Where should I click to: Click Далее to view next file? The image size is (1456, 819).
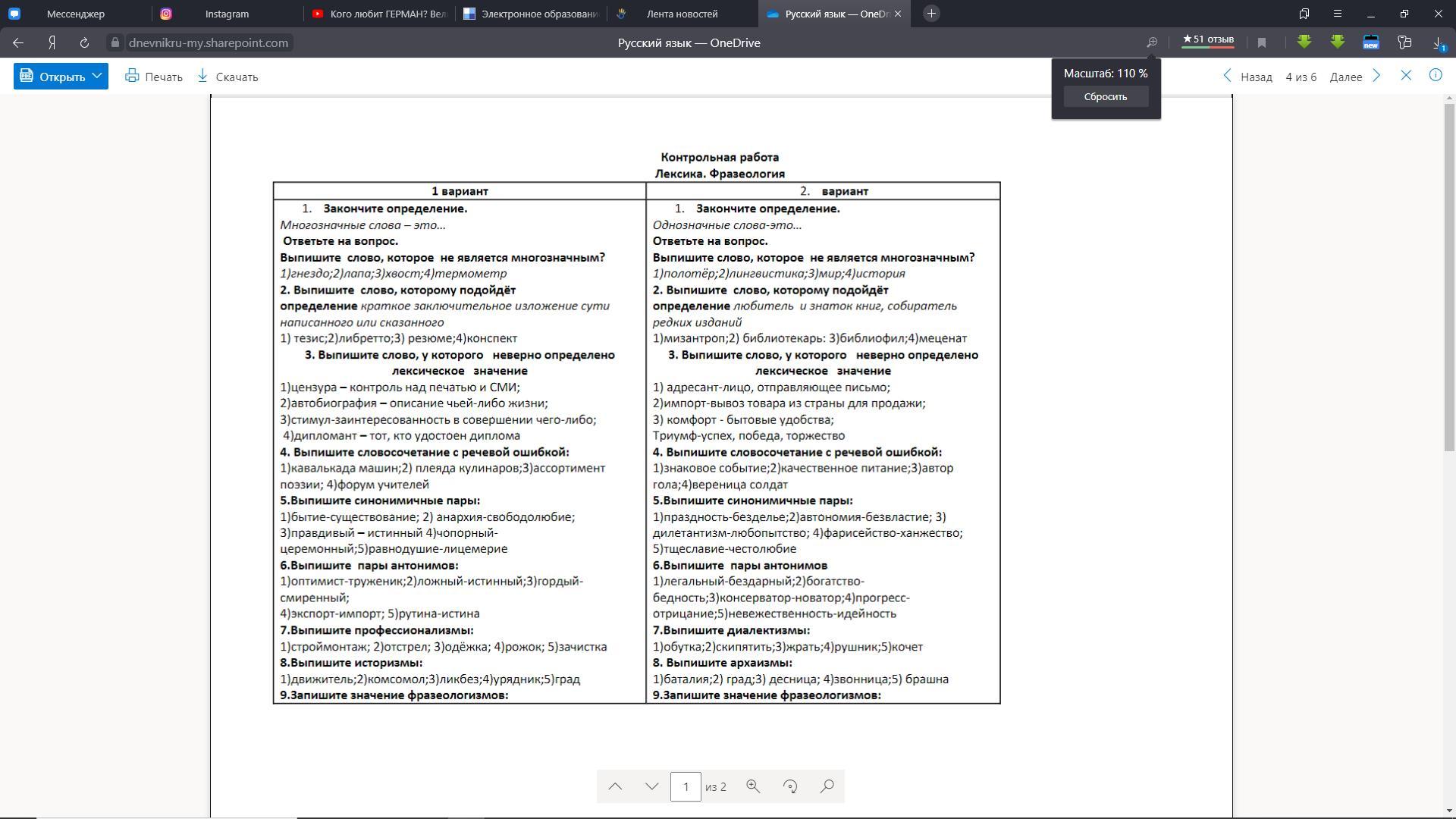click(1354, 77)
